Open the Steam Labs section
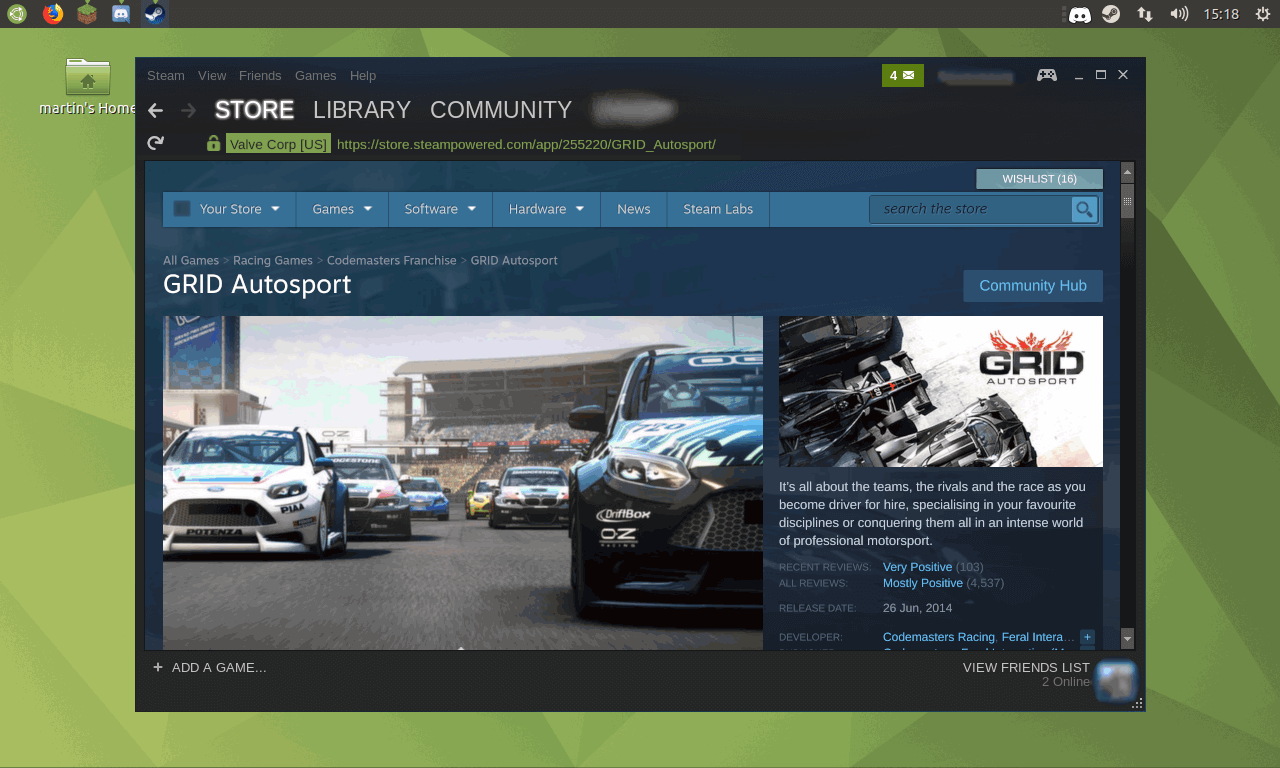Screen dimensions: 1280x768 tap(718, 209)
